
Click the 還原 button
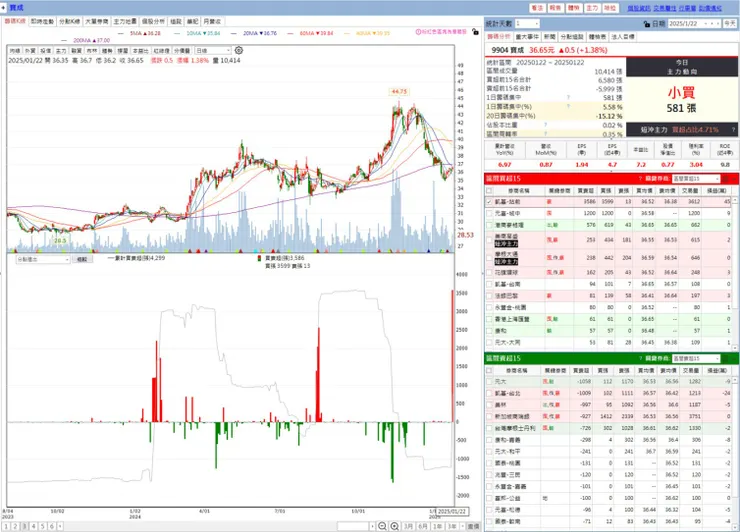tap(473, 526)
